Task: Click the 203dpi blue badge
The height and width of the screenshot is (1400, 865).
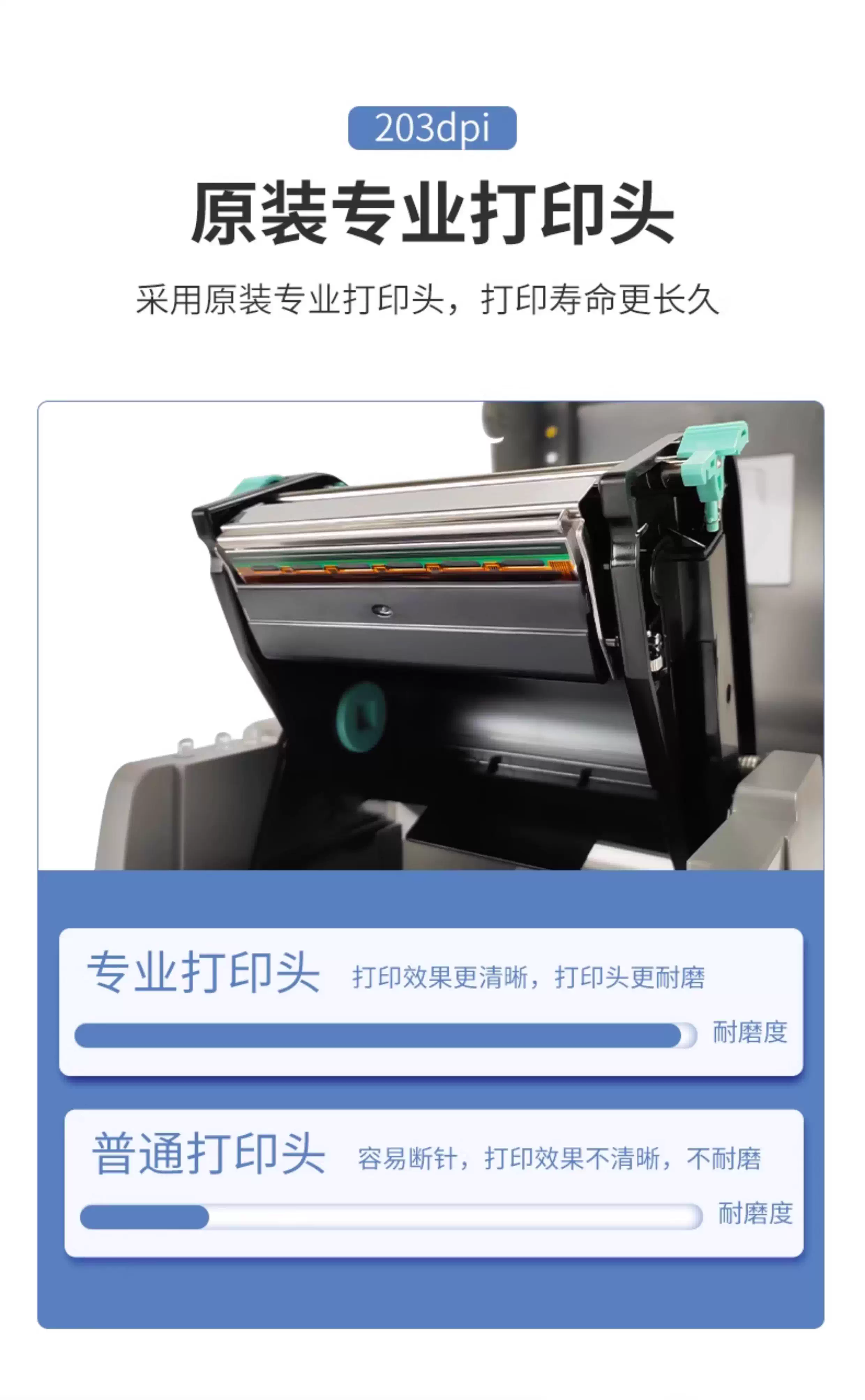Action: [x=432, y=128]
